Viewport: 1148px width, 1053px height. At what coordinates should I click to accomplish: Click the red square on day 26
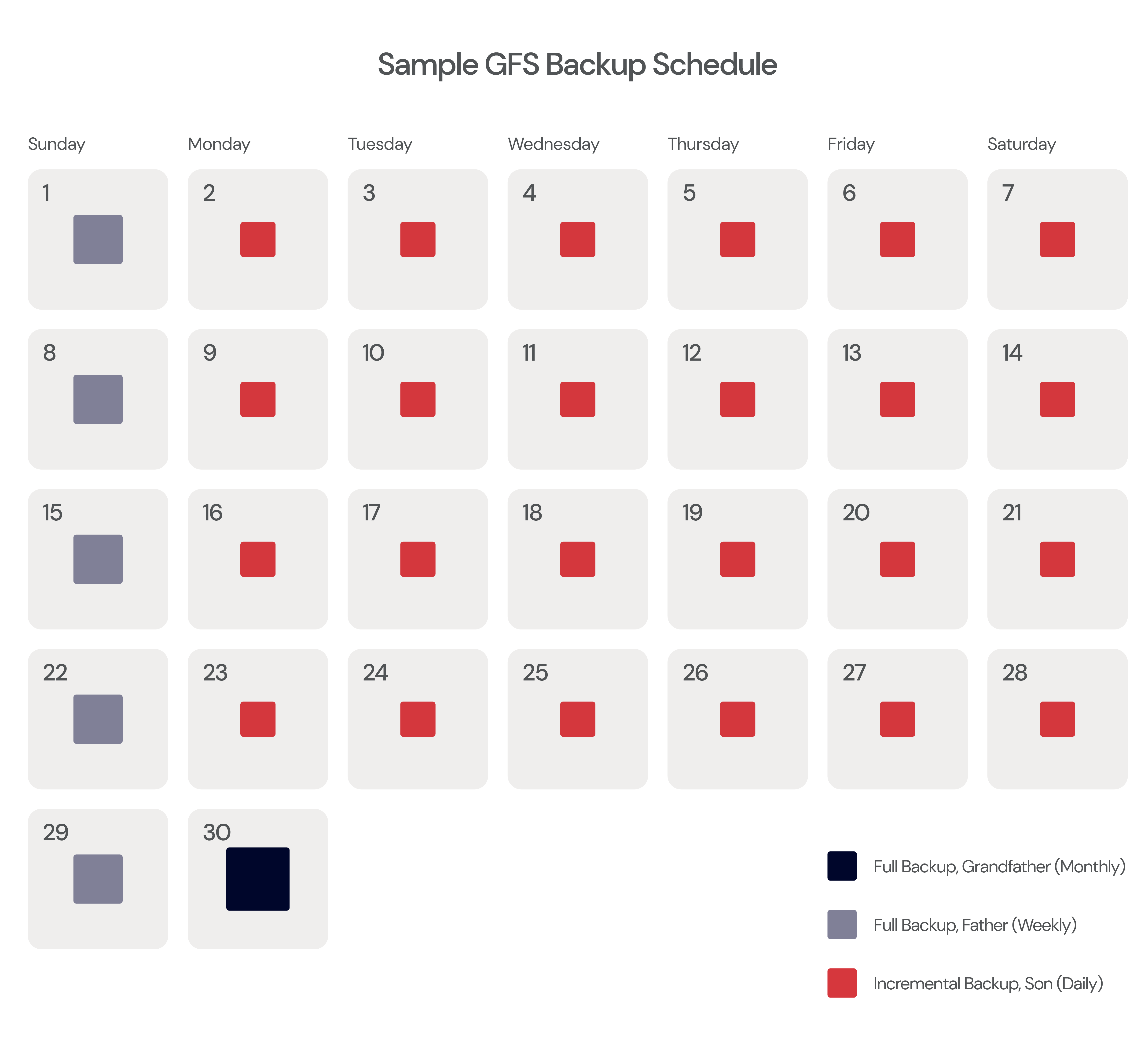(737, 719)
